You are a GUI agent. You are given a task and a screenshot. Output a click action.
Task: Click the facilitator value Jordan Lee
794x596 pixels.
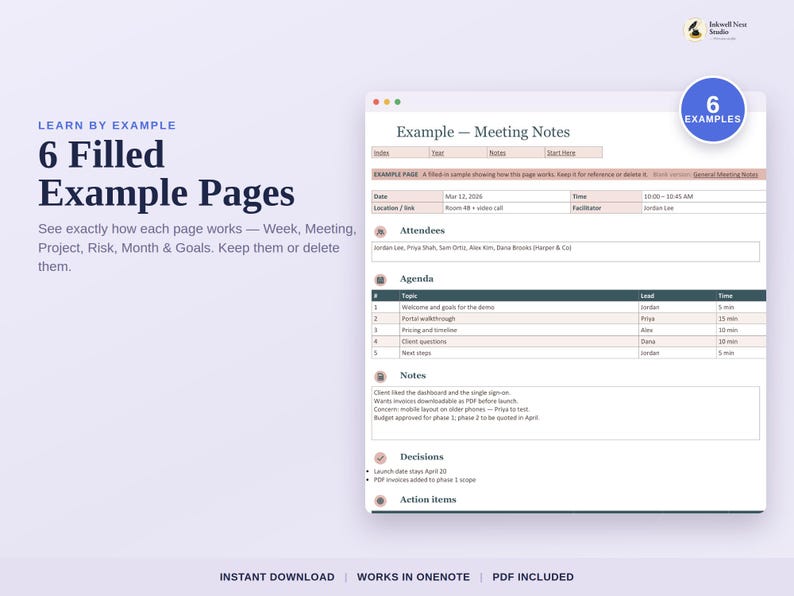[x=659, y=208]
